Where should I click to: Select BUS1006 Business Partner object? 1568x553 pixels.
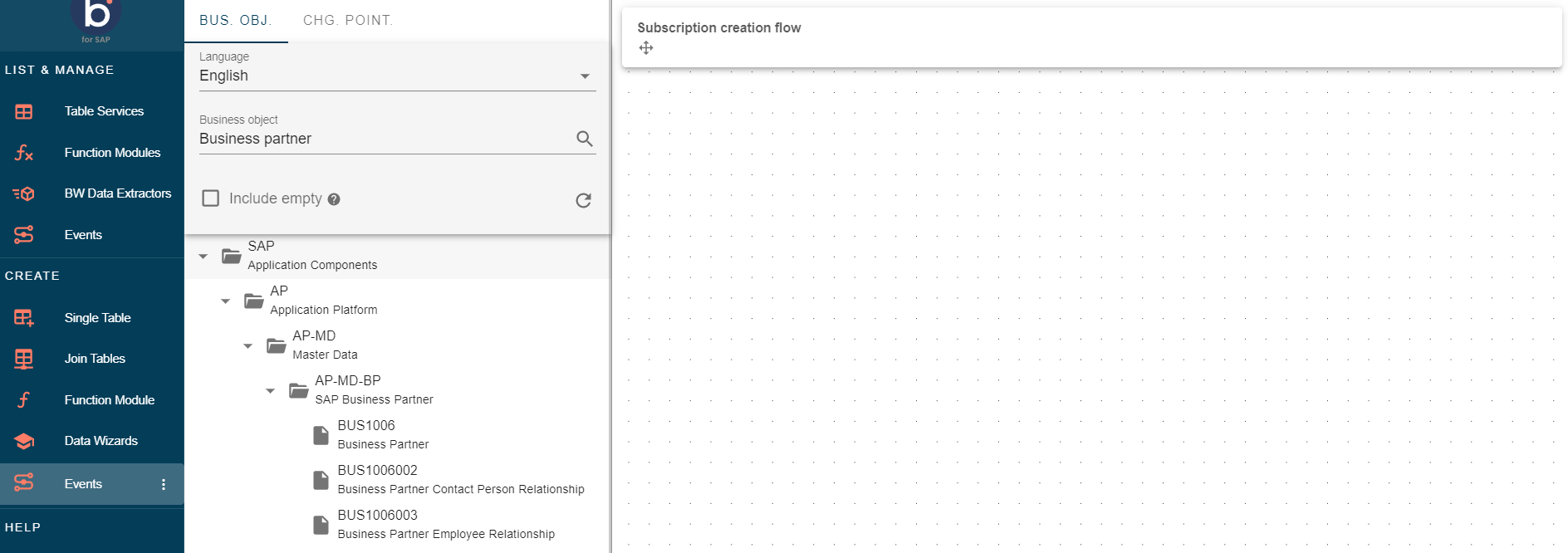382,434
